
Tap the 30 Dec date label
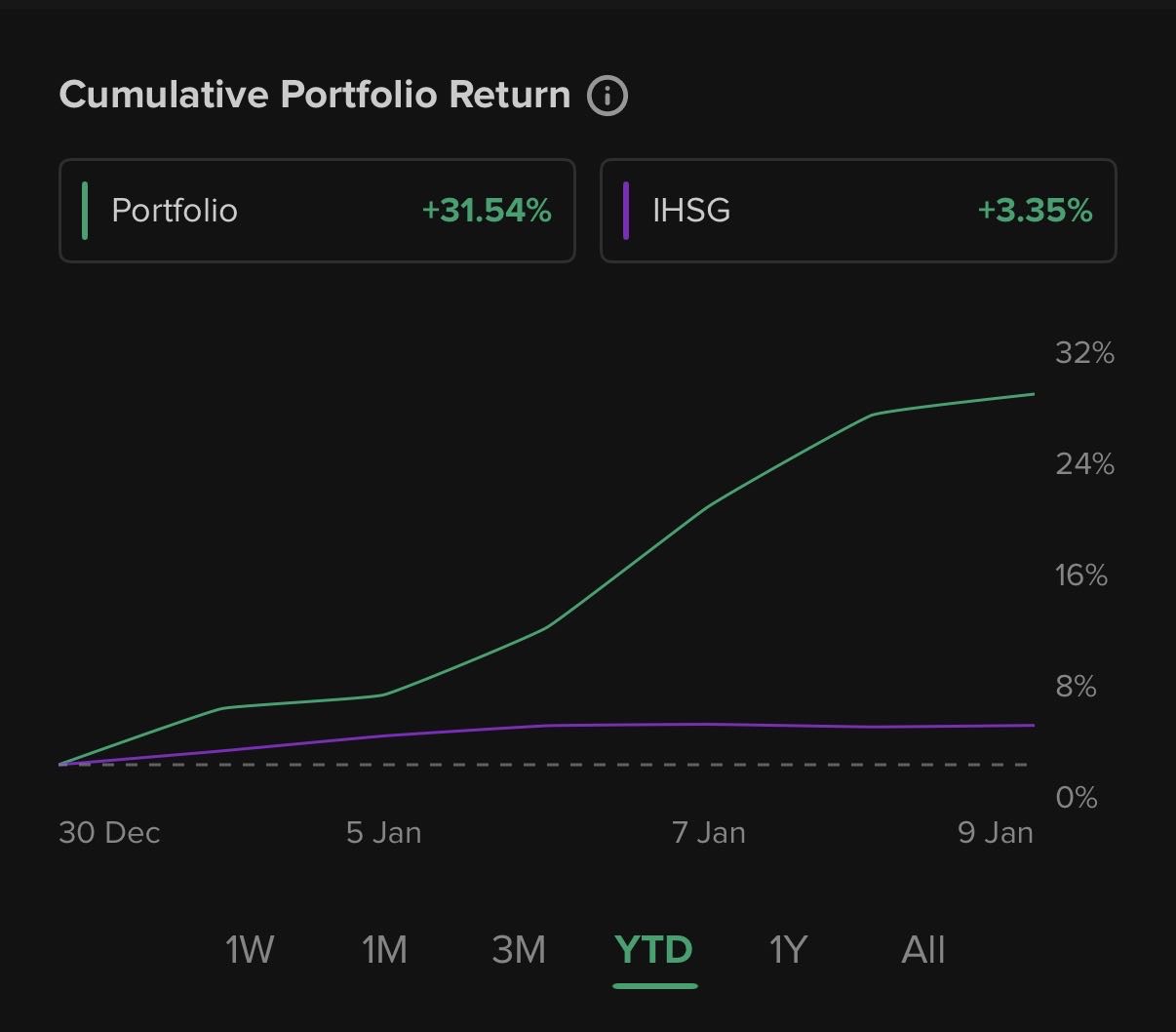coord(109,832)
